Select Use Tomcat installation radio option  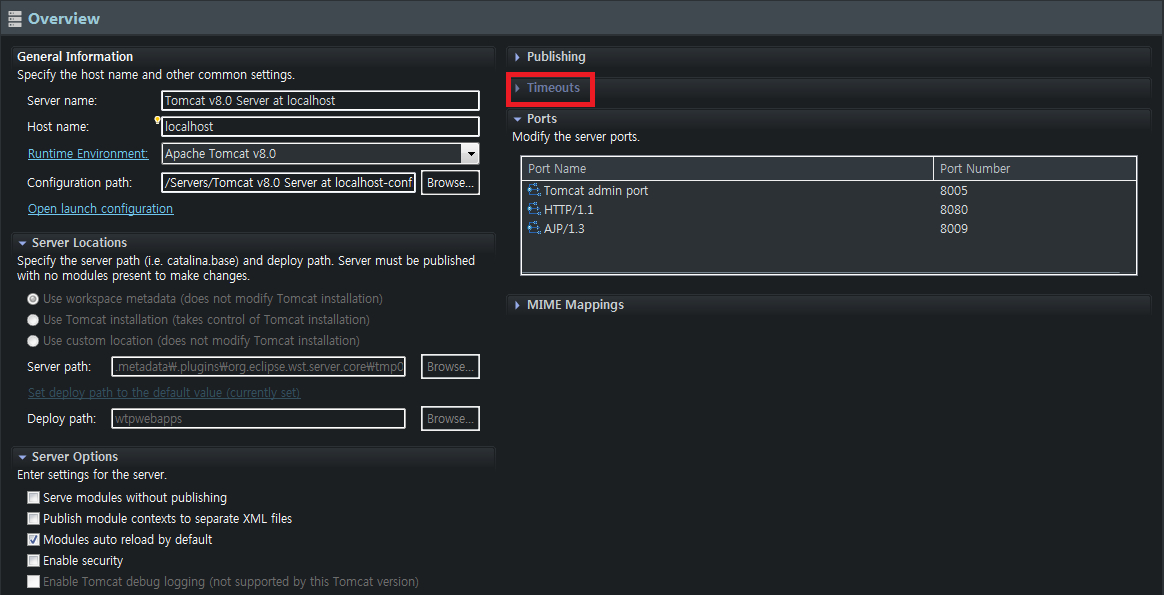pos(33,320)
